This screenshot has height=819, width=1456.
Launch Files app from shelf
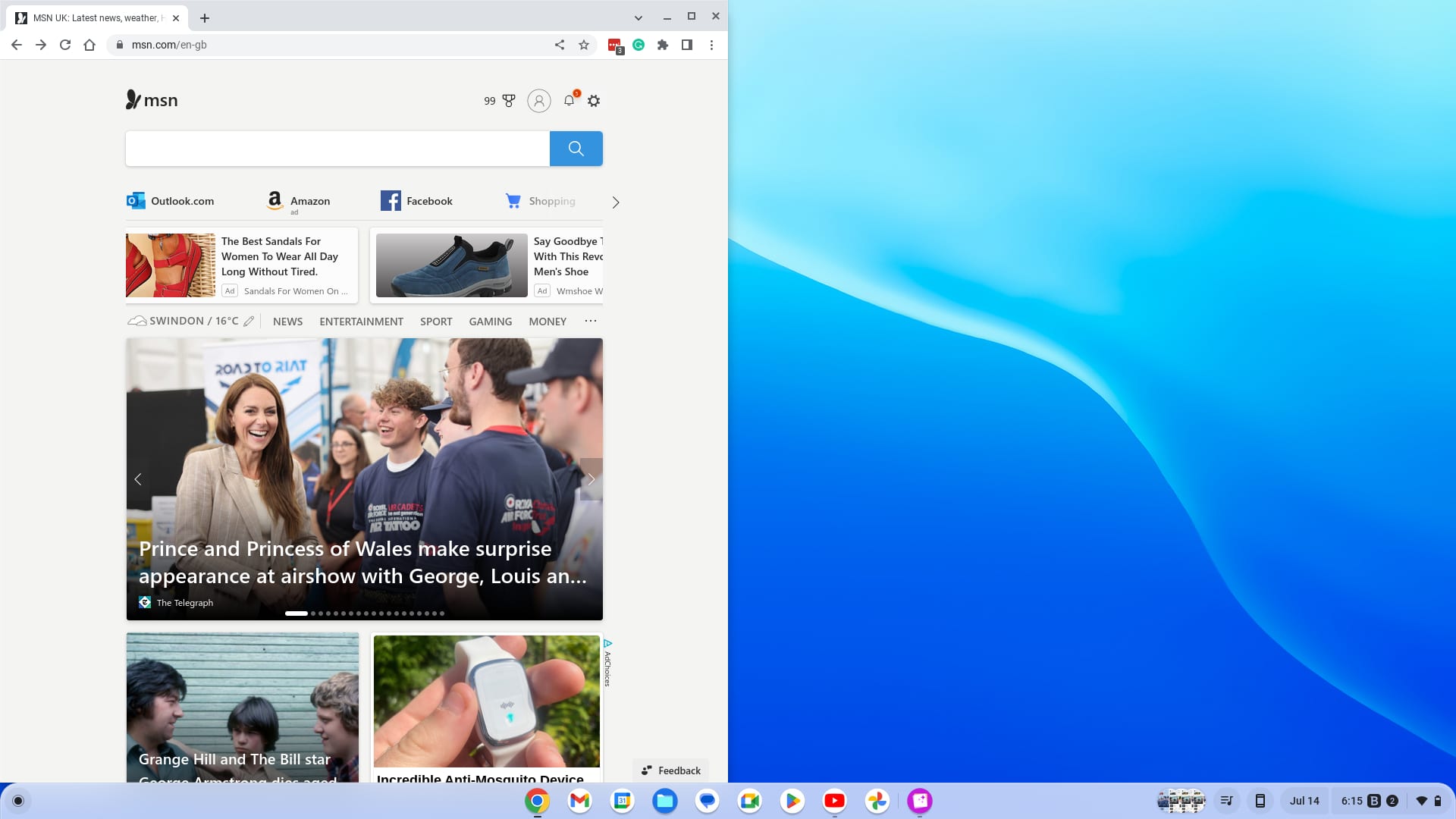coord(665,801)
